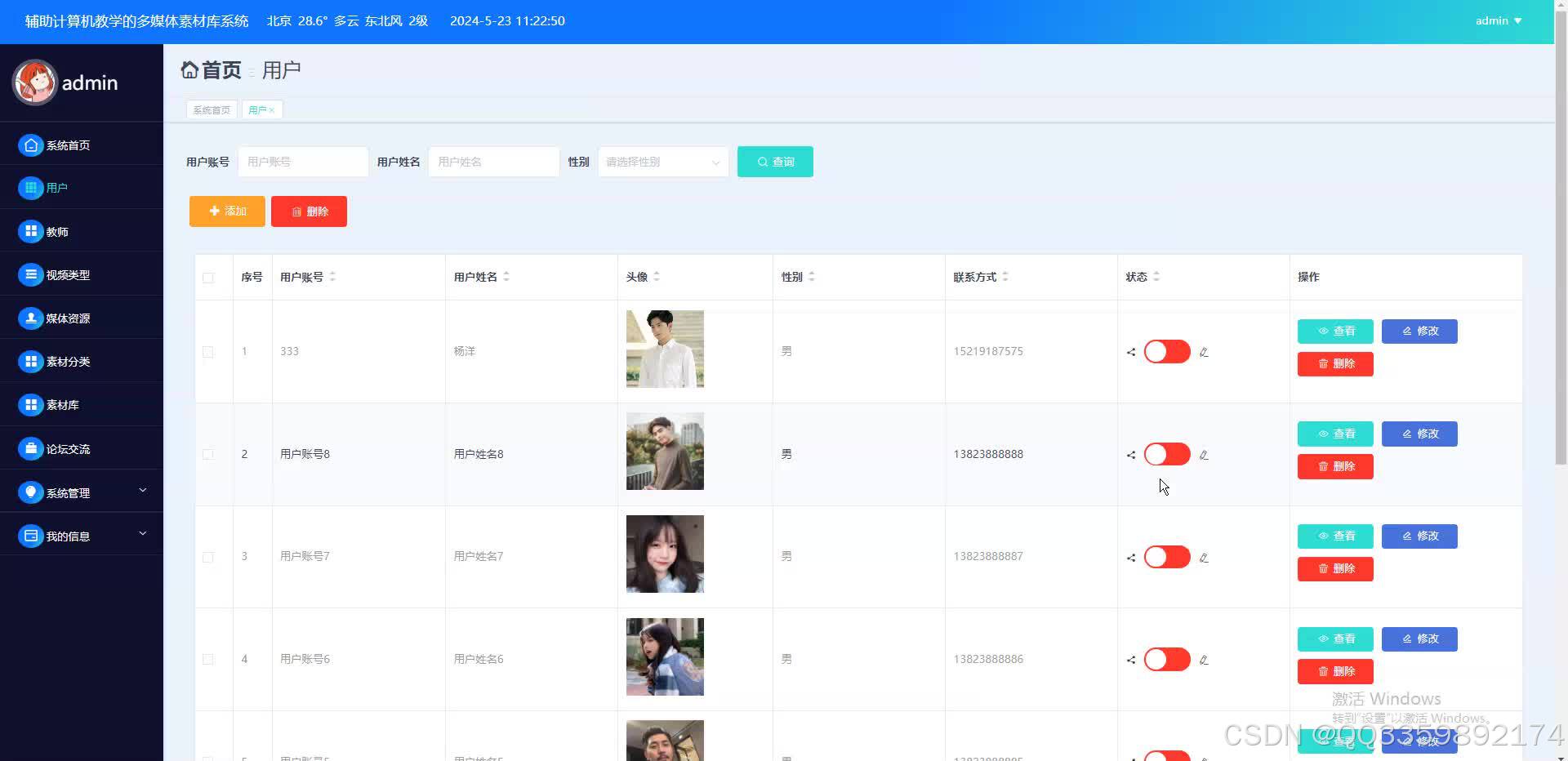Screen dimensions: 1568x761
Task: Click the 系统首页 sidebar icon
Action: click(x=30, y=145)
